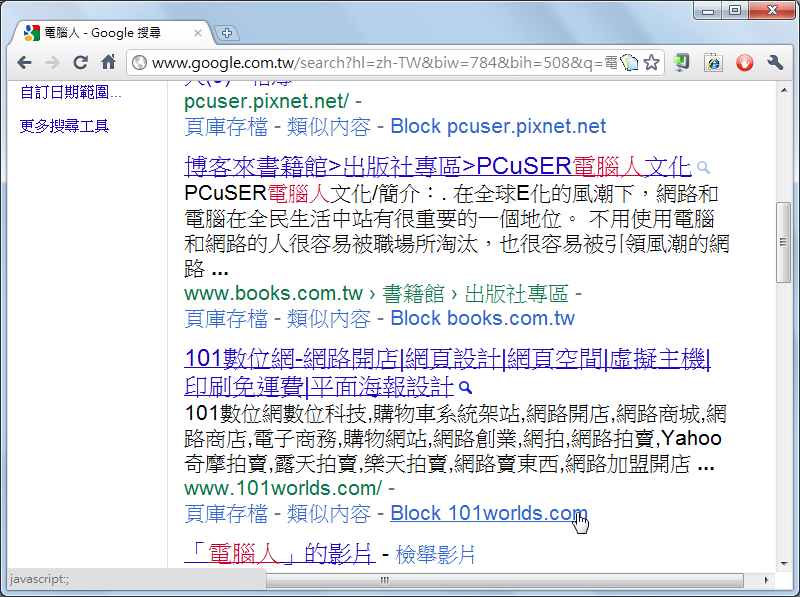800x597 pixels.
Task: Open 101數位網-網路開店 result title
Action: click(447, 372)
